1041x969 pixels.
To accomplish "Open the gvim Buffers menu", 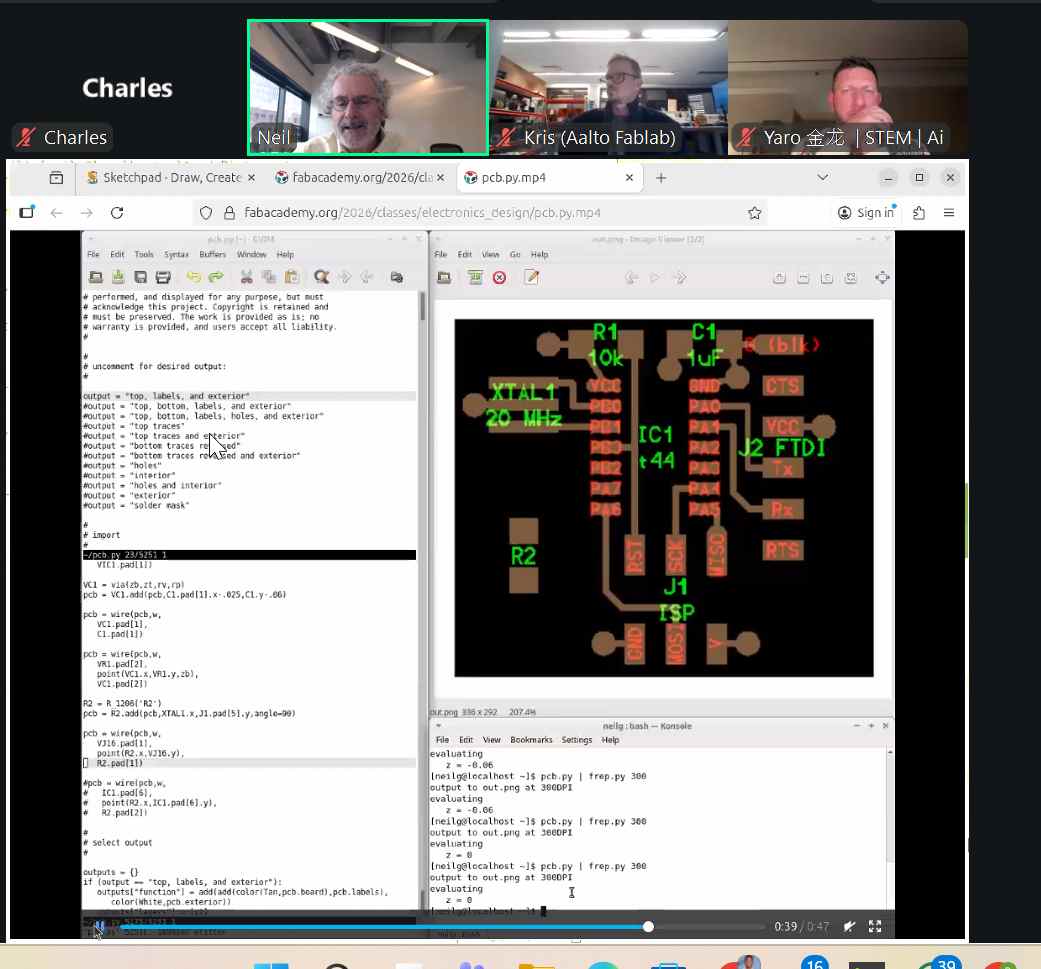I will pyautogui.click(x=212, y=254).
